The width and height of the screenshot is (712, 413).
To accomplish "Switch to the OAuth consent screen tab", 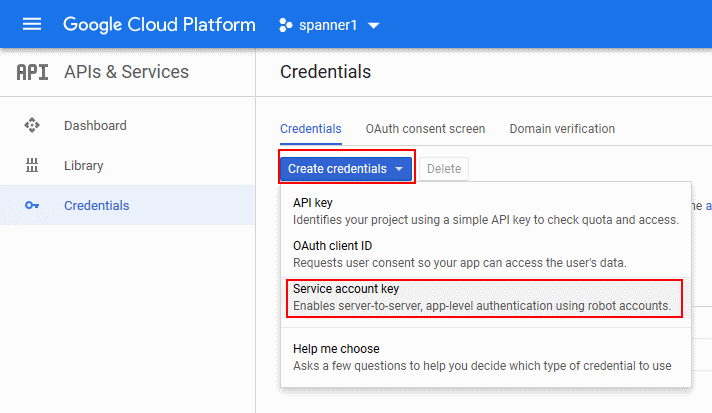I will pyautogui.click(x=425, y=129).
